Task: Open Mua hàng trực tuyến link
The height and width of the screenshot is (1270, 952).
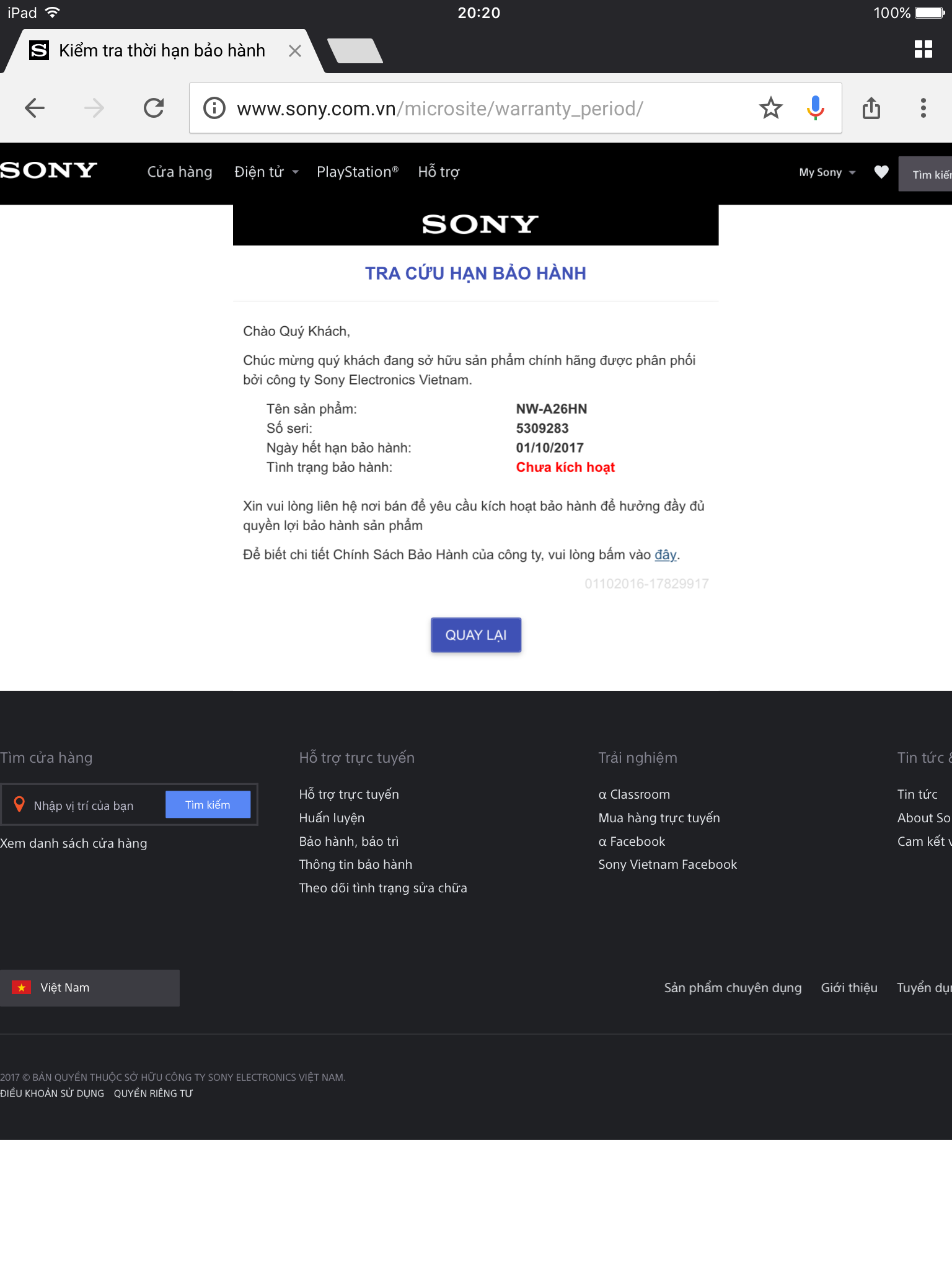Action: click(x=659, y=818)
